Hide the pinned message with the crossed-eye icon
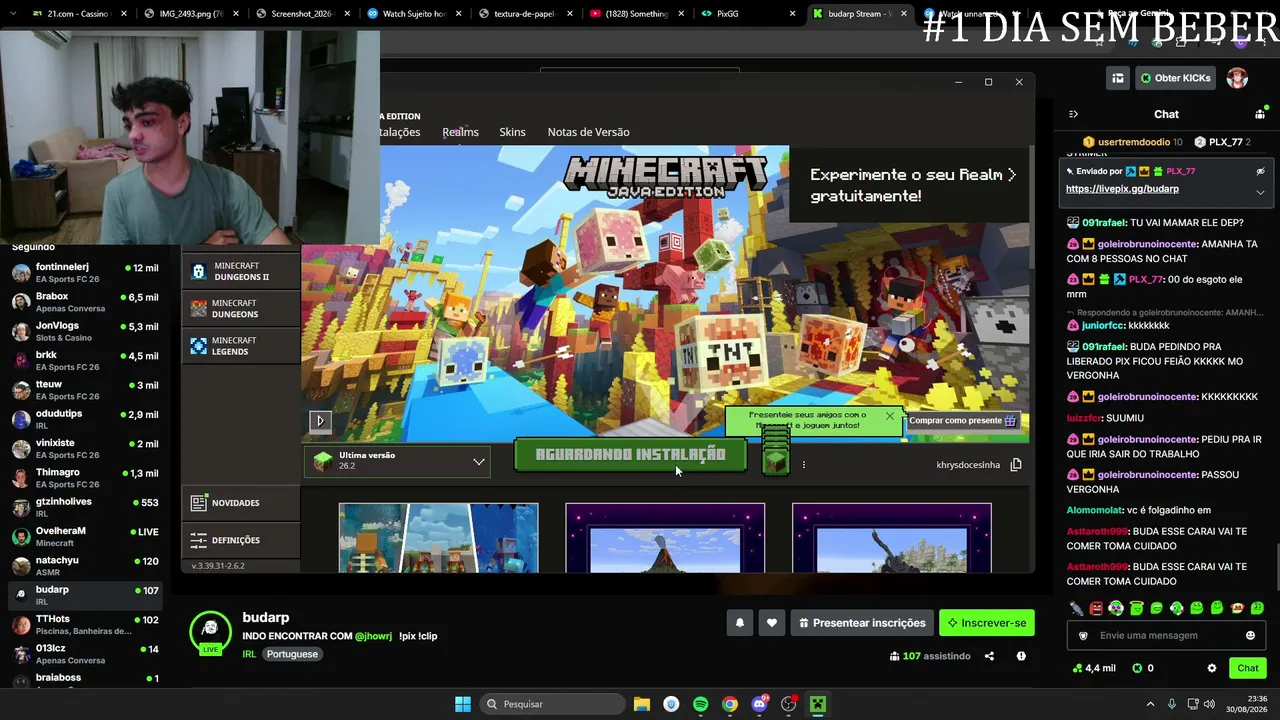Viewport: 1280px width, 720px height. 1260,171
